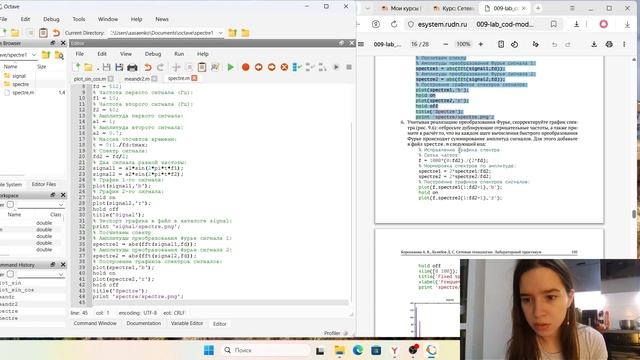Toggle breakpoint using the red circle icon

point(245,67)
